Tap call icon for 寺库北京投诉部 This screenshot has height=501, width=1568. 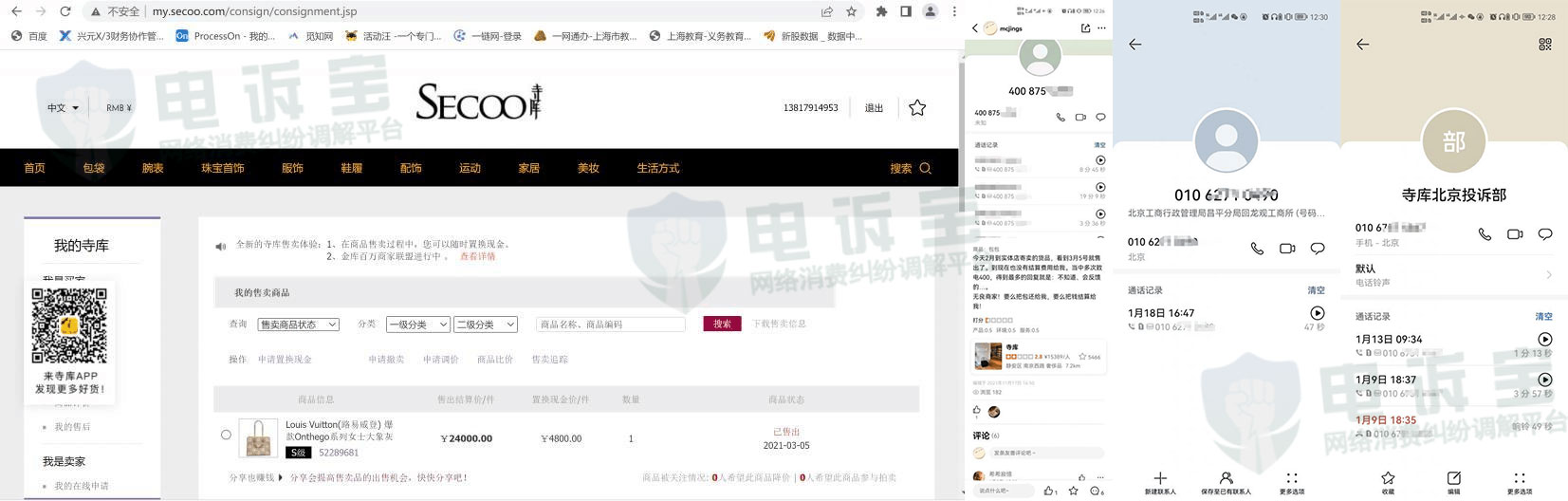coord(1485,233)
